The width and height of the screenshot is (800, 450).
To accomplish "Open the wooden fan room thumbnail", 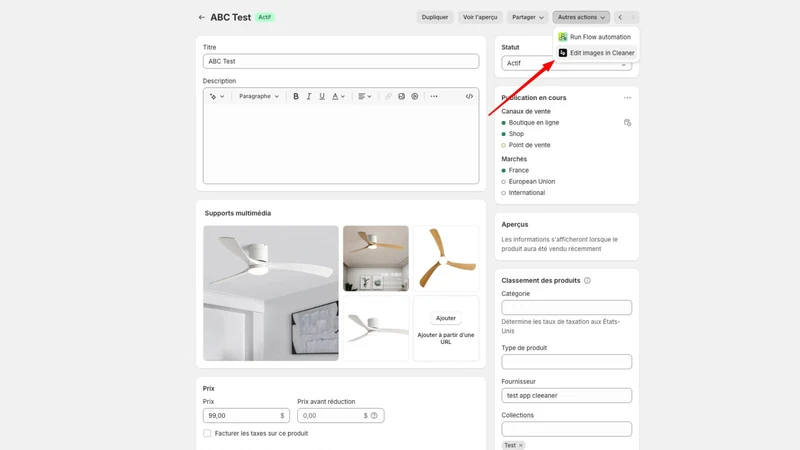I will click(x=376, y=258).
